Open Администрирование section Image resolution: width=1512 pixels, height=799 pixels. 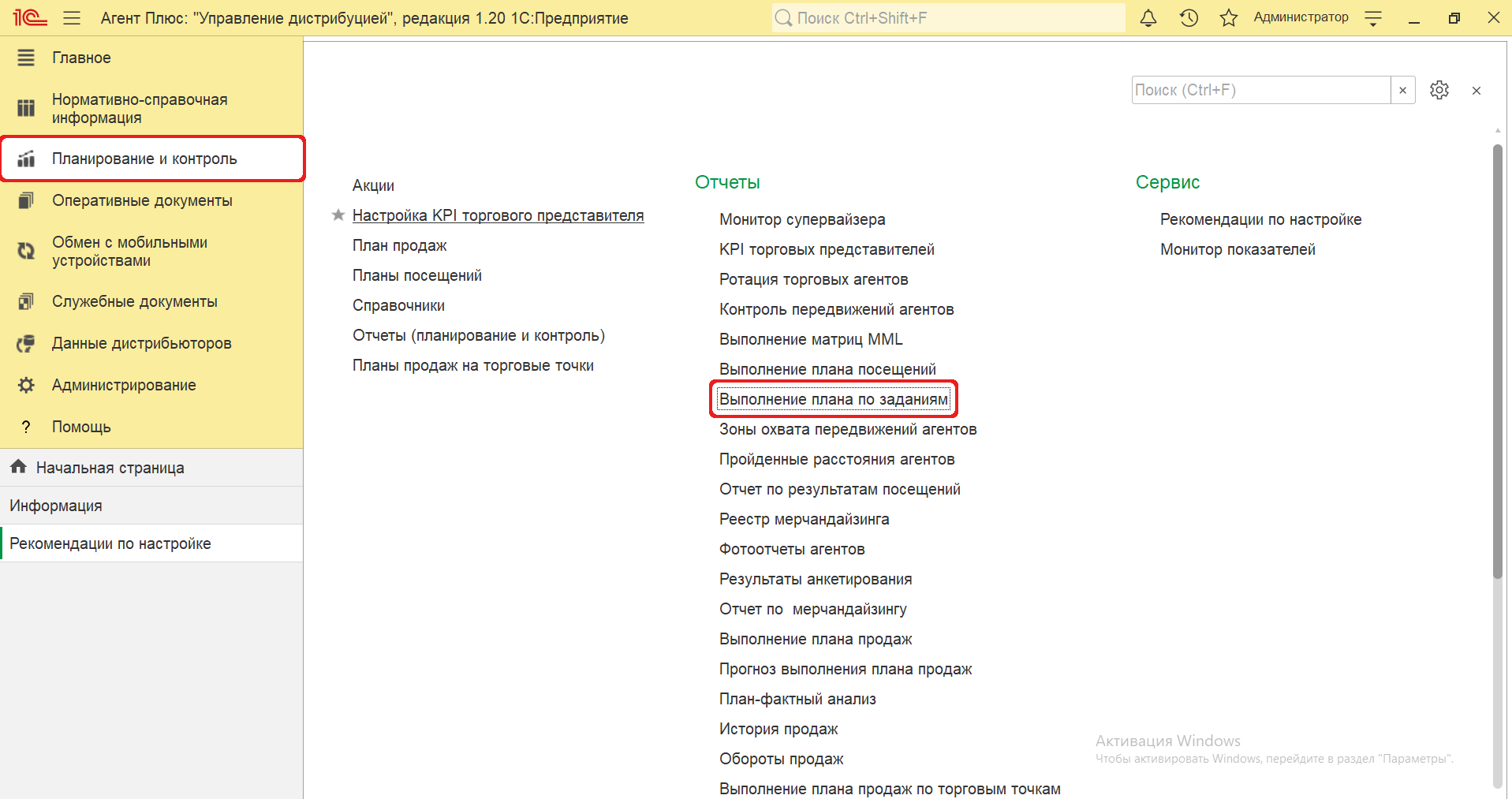click(x=151, y=385)
